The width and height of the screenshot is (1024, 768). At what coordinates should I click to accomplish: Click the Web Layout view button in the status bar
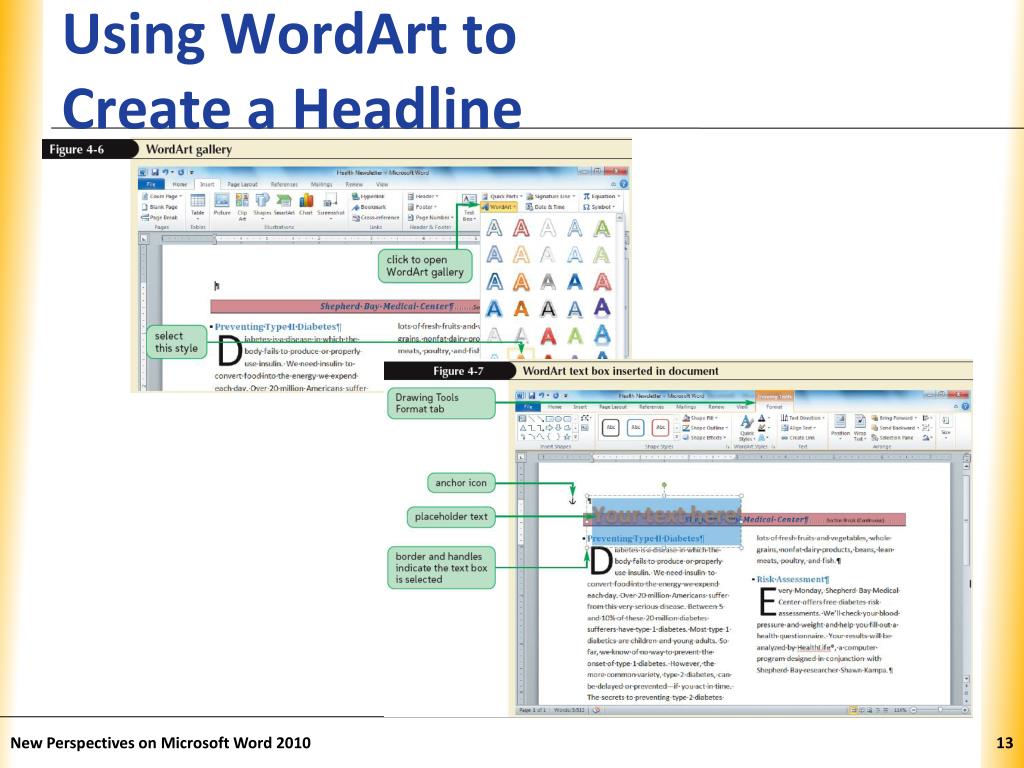870,710
